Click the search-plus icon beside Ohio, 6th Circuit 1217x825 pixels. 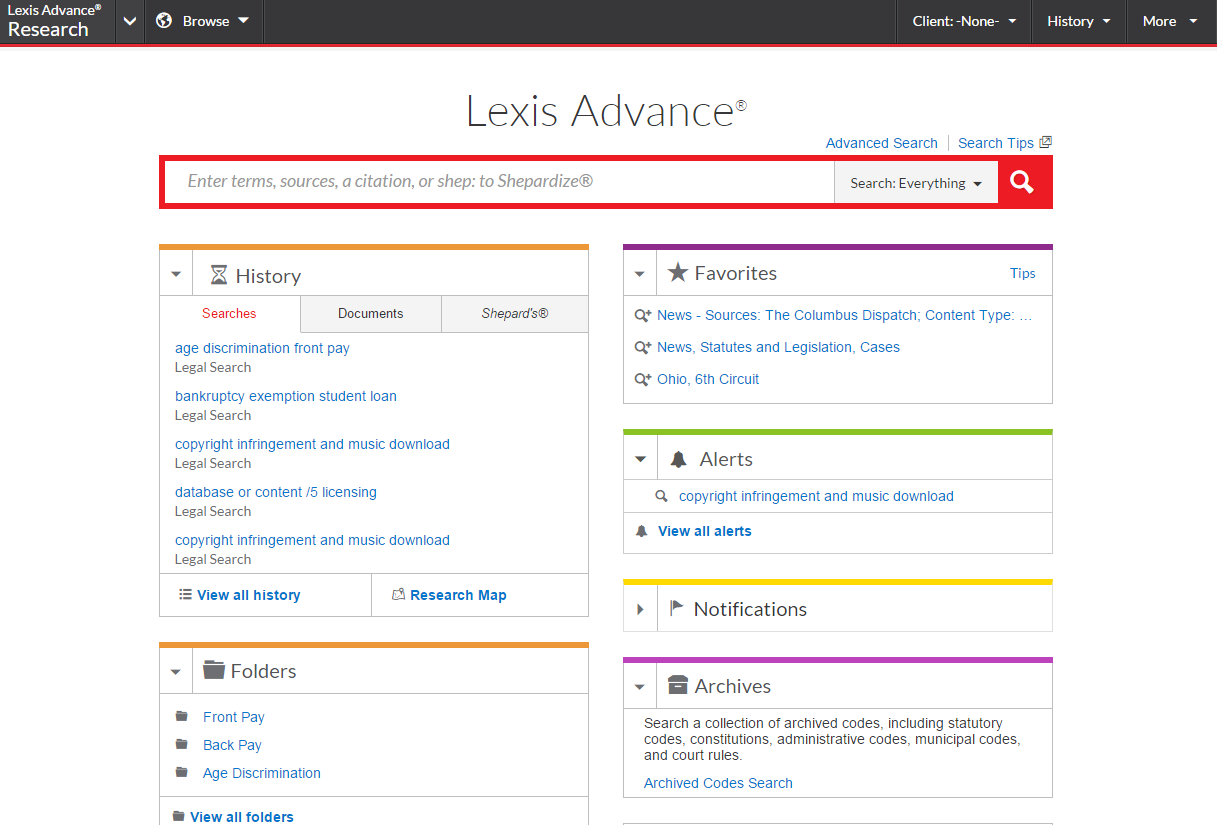point(643,379)
